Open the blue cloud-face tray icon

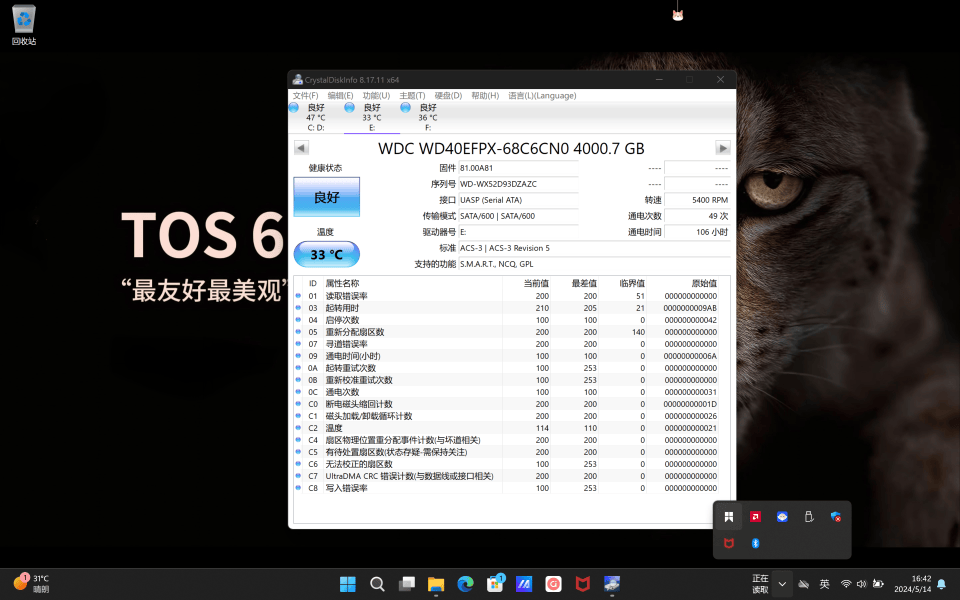coord(782,517)
